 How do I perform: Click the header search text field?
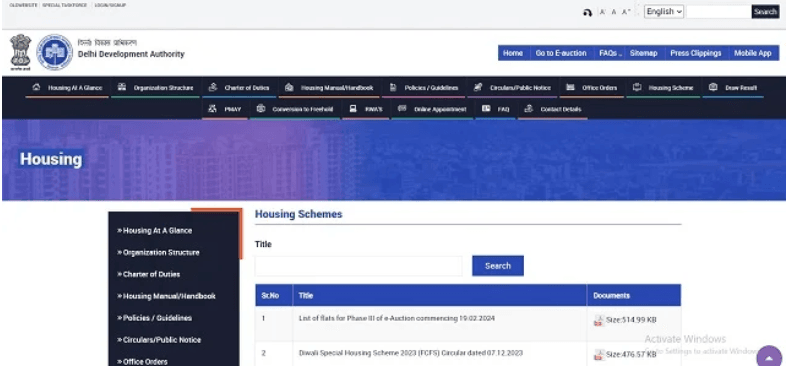[718, 12]
